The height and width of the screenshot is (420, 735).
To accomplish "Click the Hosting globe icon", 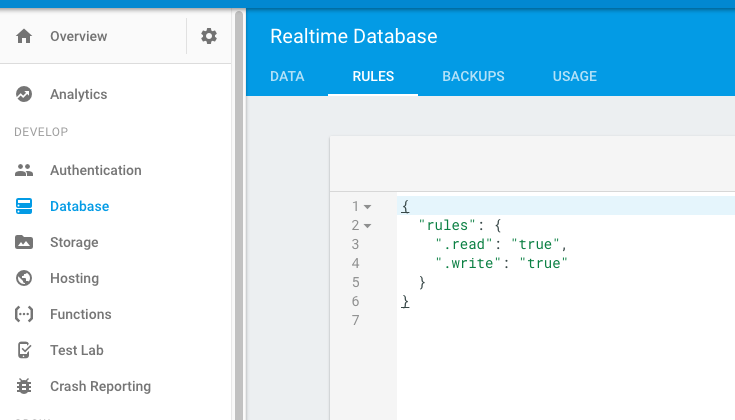I will [24, 278].
